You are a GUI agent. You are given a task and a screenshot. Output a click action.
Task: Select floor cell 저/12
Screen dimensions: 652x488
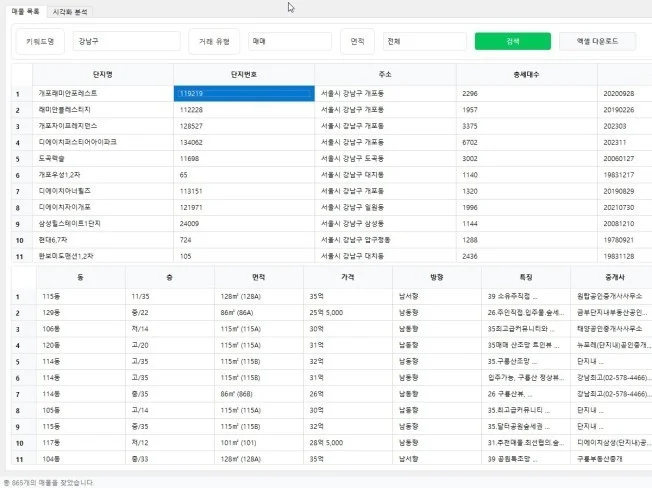click(x=170, y=443)
